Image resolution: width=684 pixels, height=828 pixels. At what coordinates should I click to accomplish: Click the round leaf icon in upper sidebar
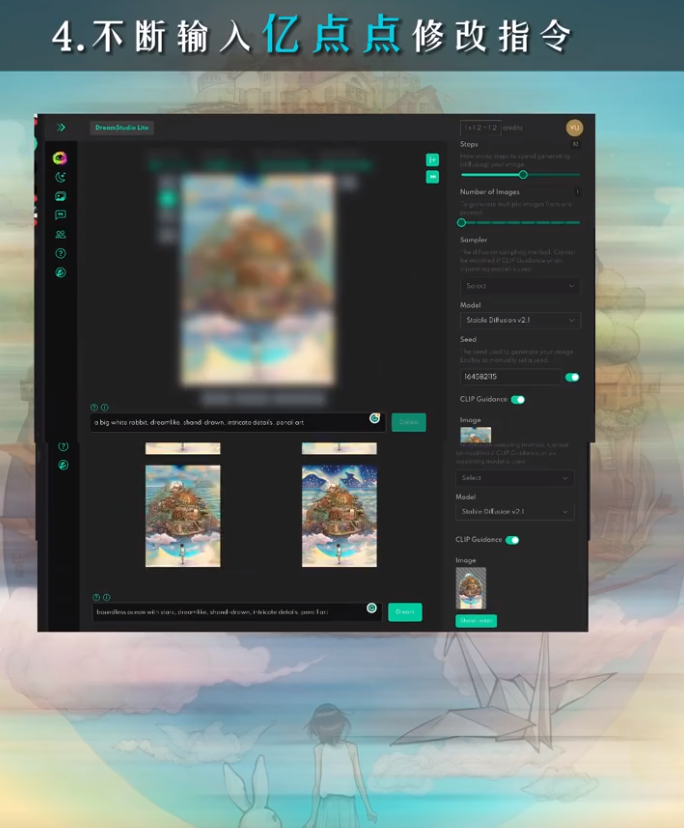tap(60, 272)
